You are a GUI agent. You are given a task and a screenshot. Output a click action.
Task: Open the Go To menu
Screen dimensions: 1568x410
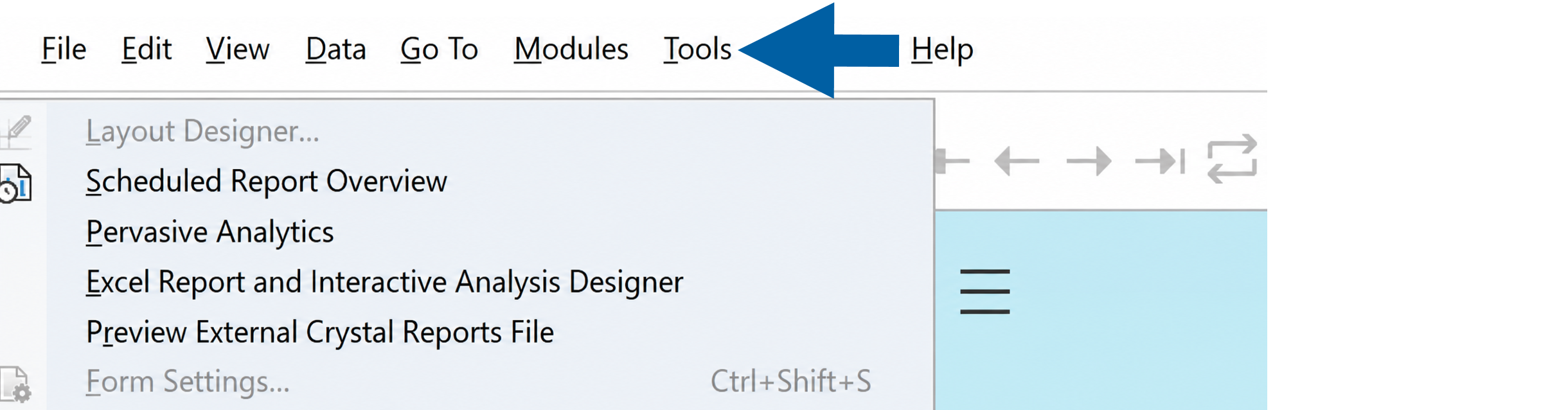click(x=439, y=49)
